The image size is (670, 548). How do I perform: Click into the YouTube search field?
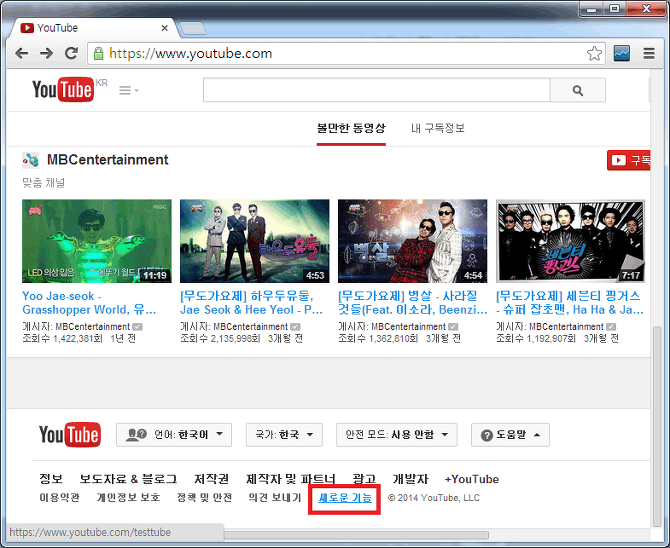pos(376,90)
